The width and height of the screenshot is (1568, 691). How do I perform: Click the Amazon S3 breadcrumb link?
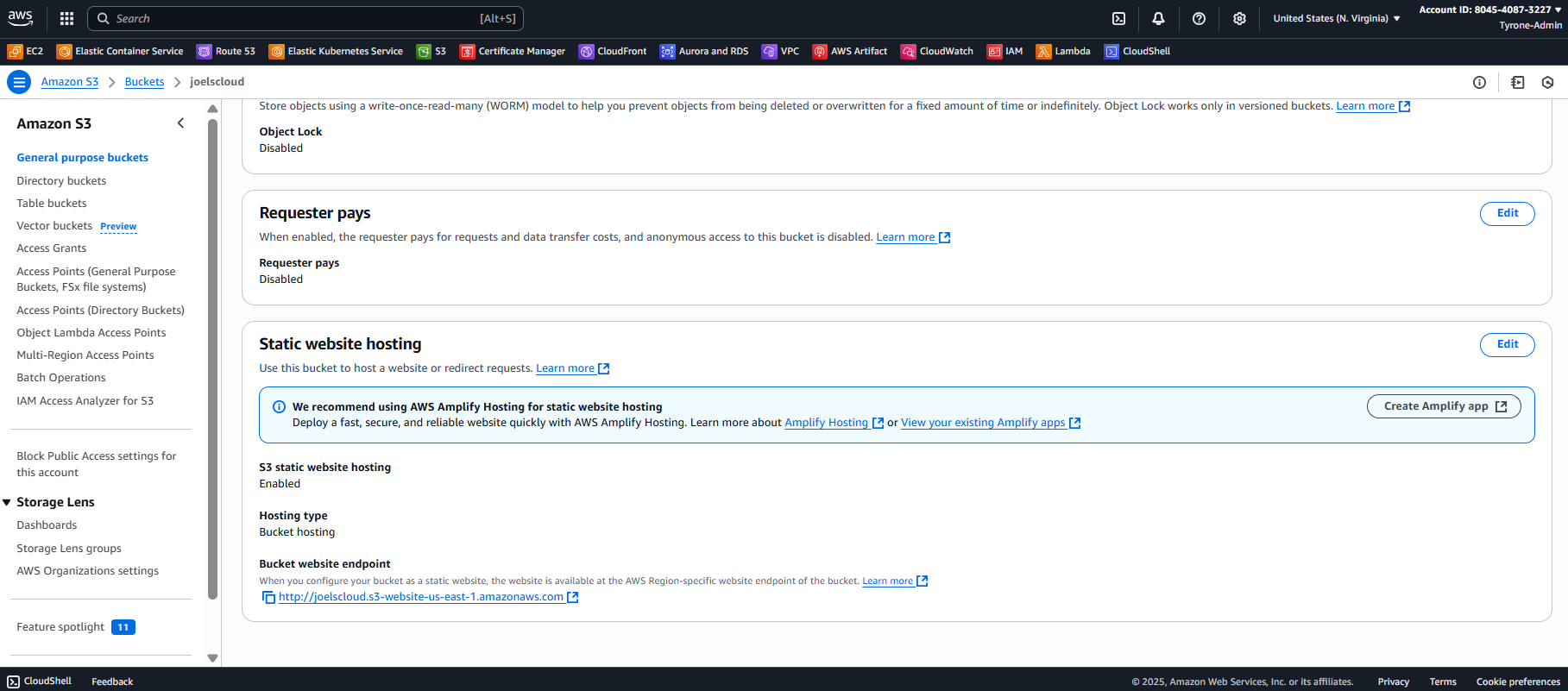tap(70, 82)
